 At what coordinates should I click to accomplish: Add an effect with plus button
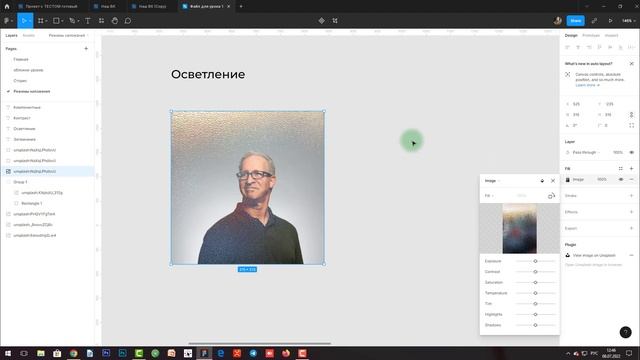pos(631,212)
